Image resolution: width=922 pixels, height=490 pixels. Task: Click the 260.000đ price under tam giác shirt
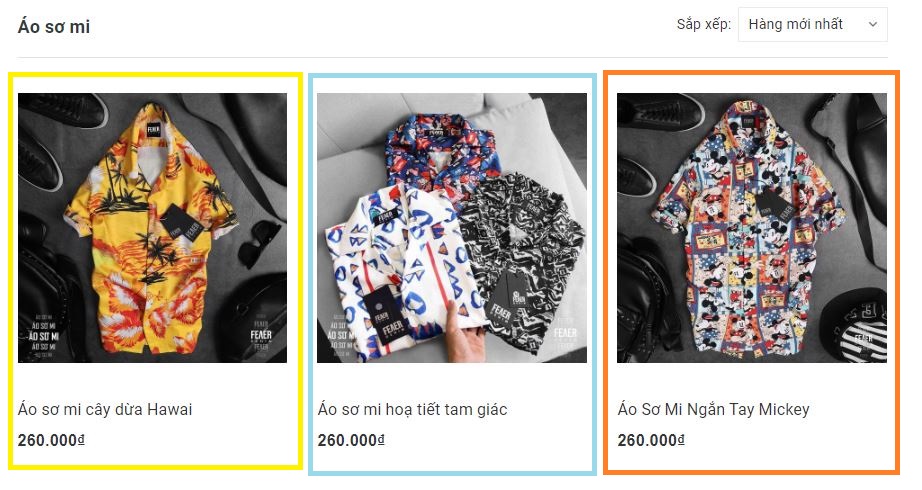click(x=351, y=440)
